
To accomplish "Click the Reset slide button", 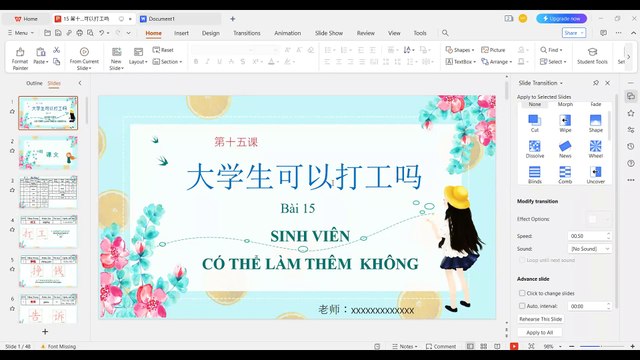I will (x=163, y=50).
